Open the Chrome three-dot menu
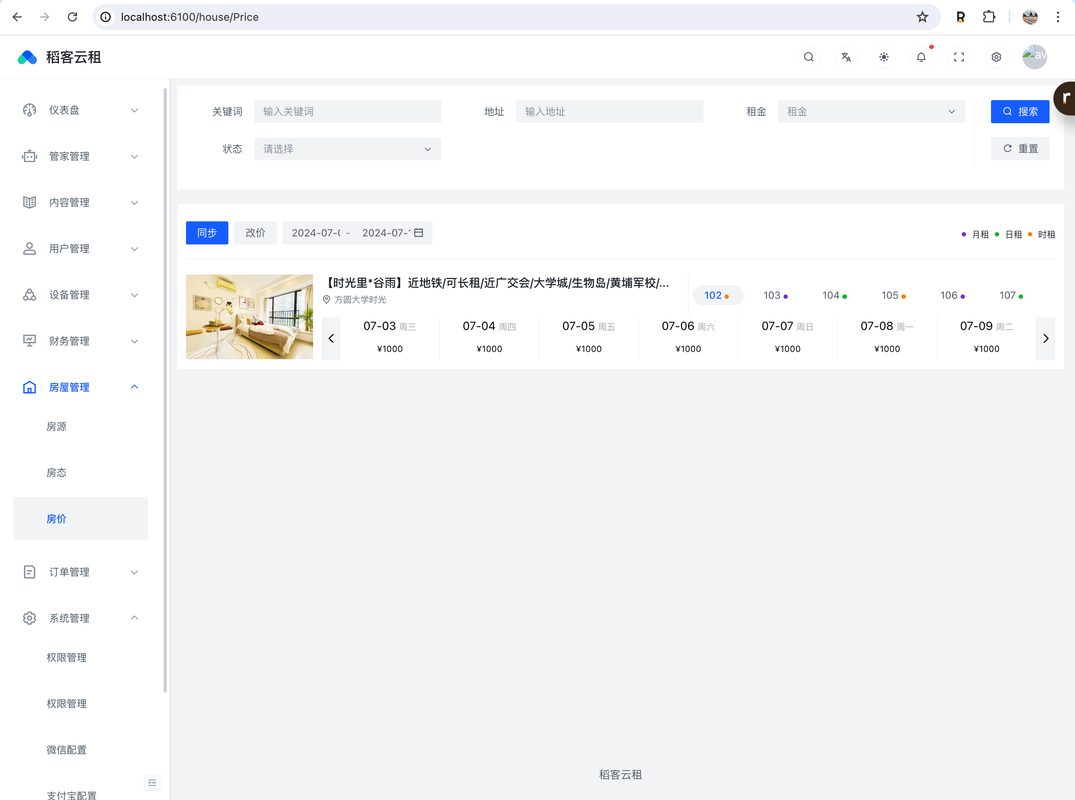 point(1058,16)
